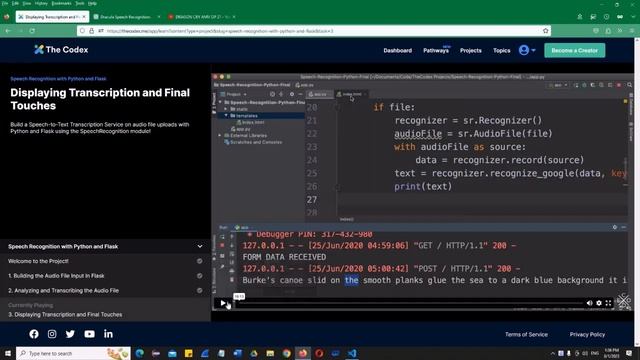Open The Codex YouTube channel

(89, 334)
